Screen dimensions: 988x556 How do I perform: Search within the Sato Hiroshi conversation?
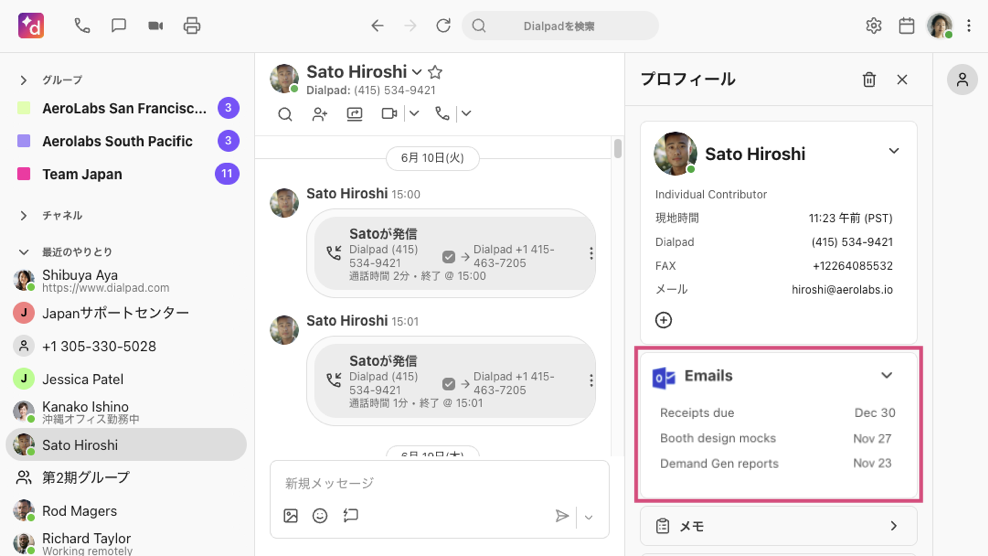285,114
